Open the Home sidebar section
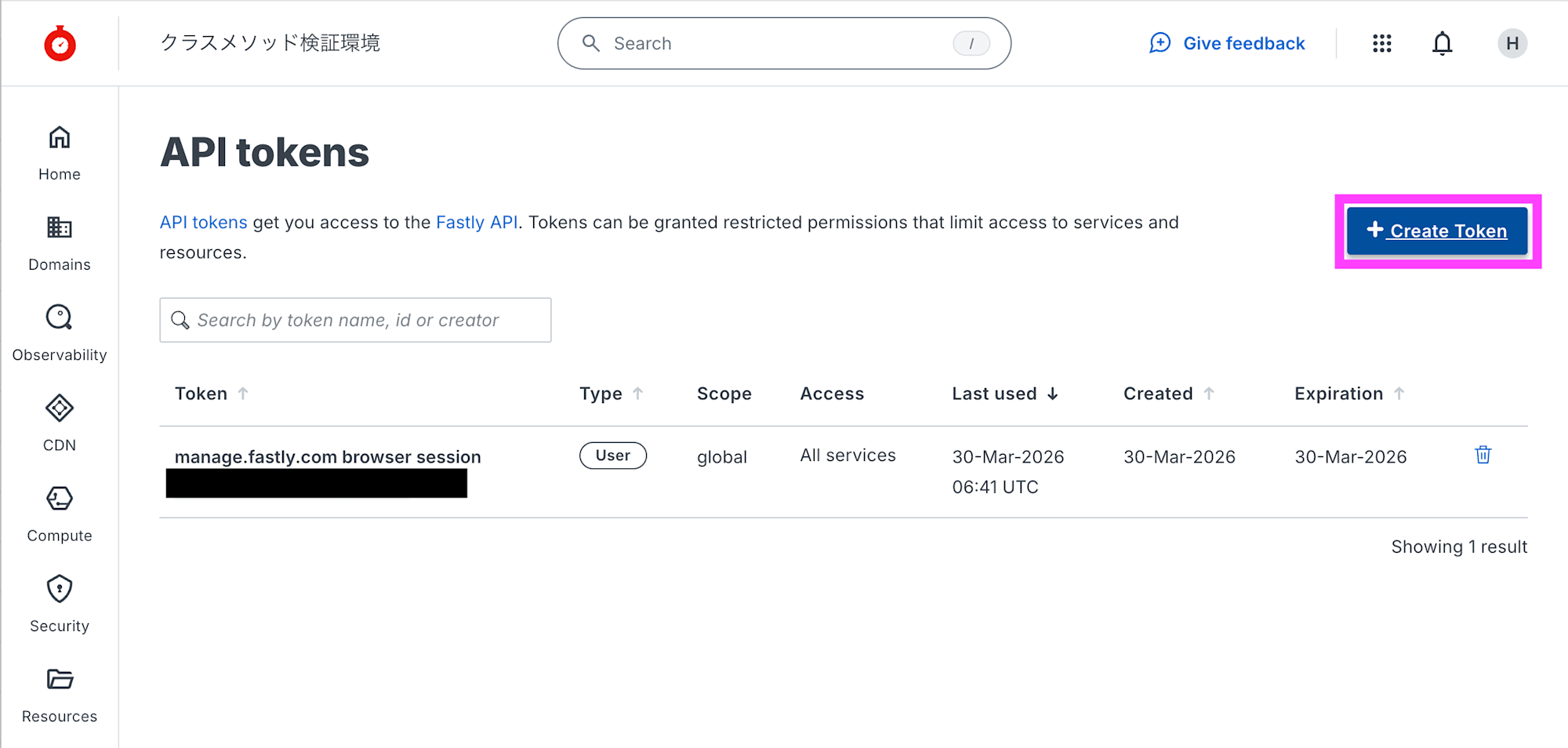This screenshot has width=1568, height=748. tap(60, 153)
